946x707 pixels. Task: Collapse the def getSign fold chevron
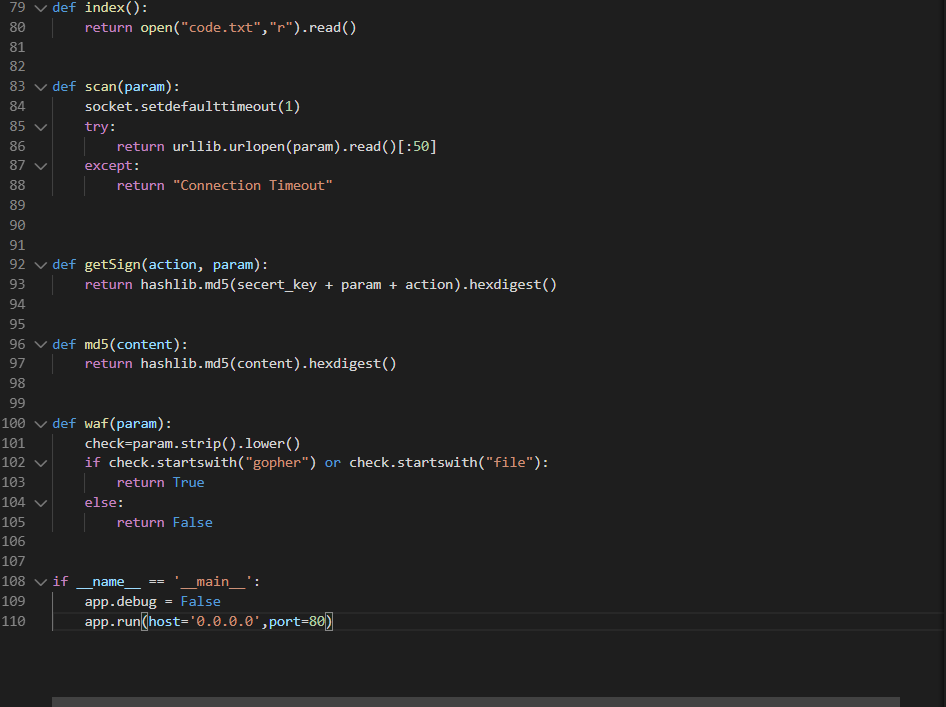[x=40, y=265]
